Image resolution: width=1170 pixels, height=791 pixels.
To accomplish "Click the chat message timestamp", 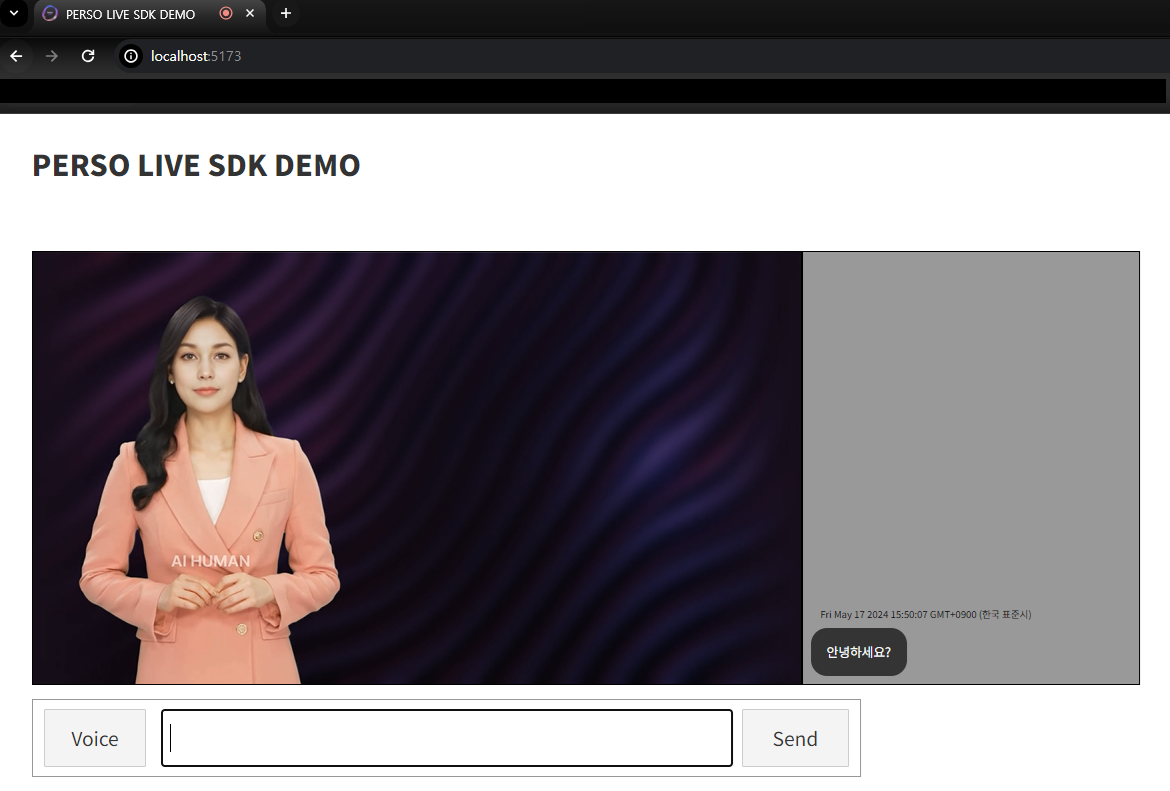I will click(925, 614).
